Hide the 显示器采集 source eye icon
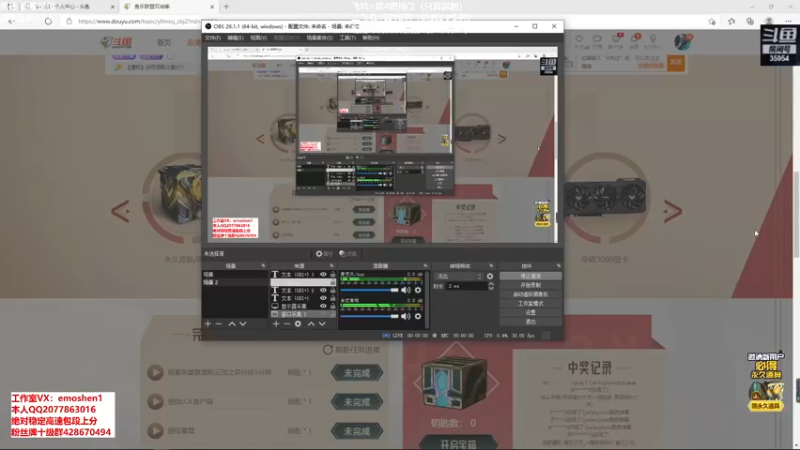Screen dimensions: 800x450 (323, 306)
